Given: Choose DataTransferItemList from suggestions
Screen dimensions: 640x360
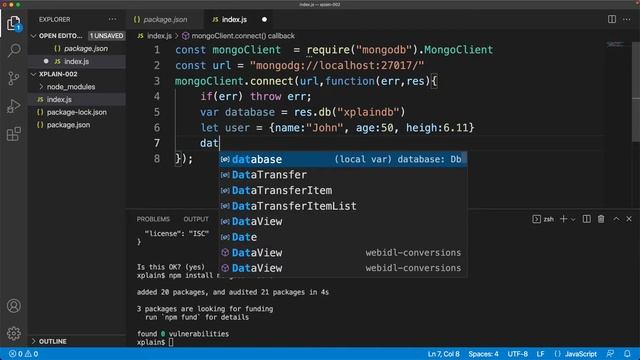Looking at the screenshot, I should [x=343, y=206].
